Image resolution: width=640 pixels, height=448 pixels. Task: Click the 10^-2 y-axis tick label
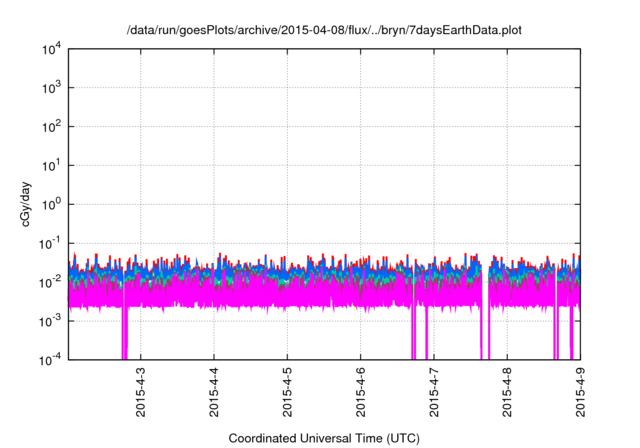(x=50, y=283)
